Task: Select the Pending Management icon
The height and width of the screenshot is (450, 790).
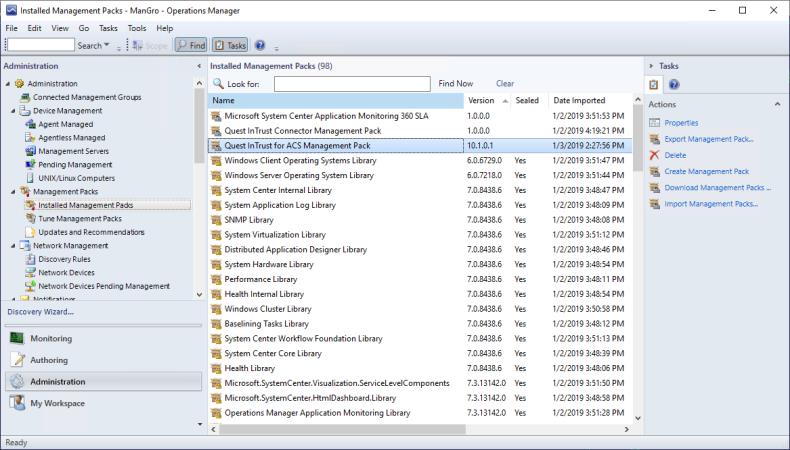Action: point(30,165)
